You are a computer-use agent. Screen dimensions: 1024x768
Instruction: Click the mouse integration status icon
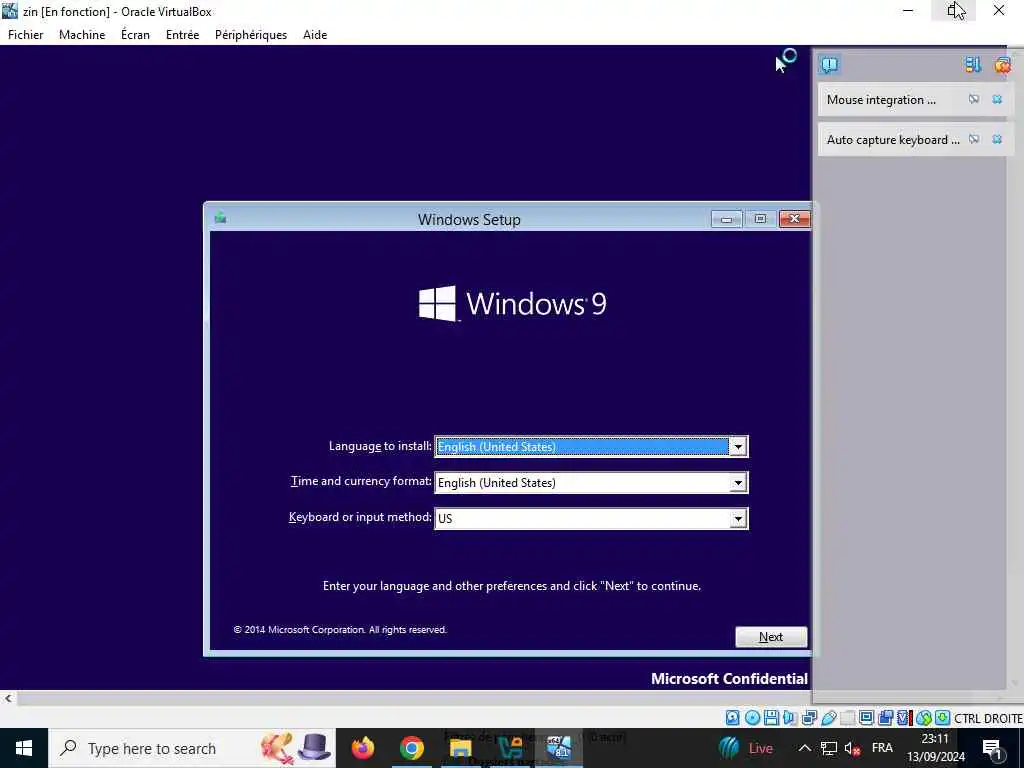click(x=924, y=718)
